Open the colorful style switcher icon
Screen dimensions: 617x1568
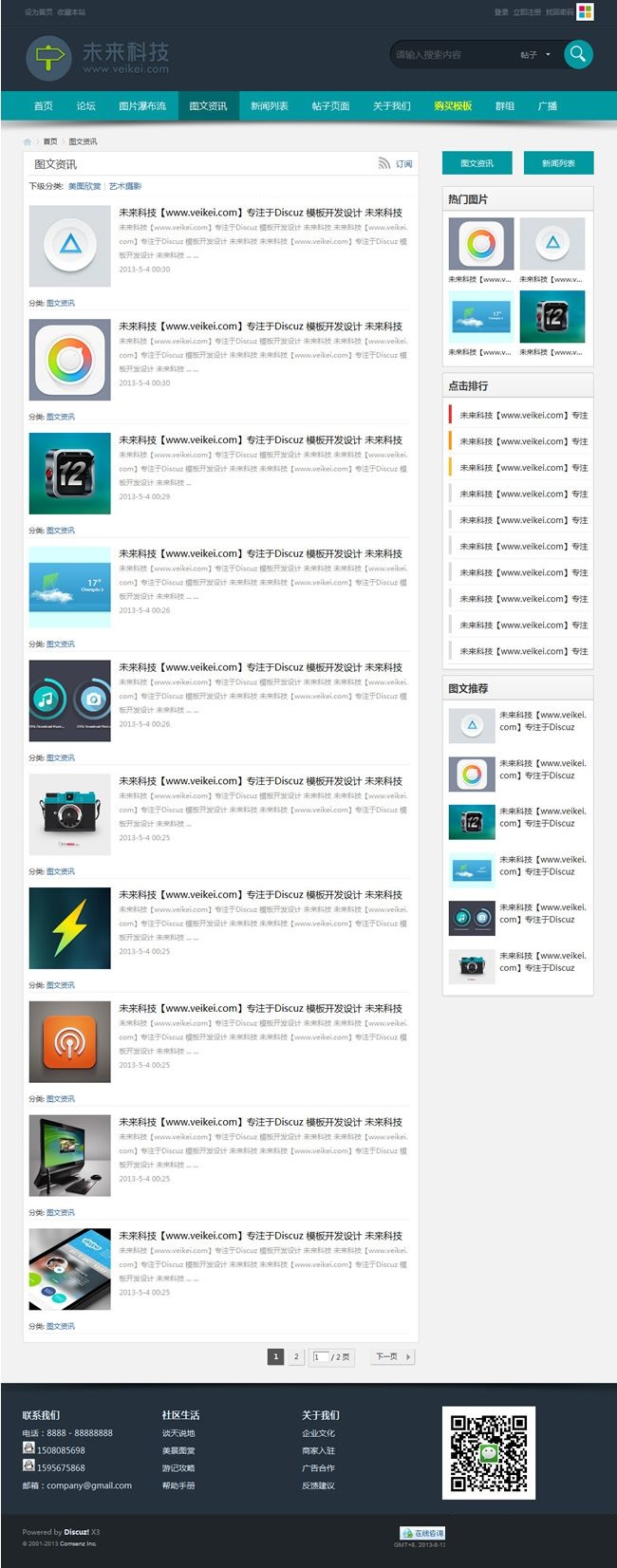click(585, 11)
